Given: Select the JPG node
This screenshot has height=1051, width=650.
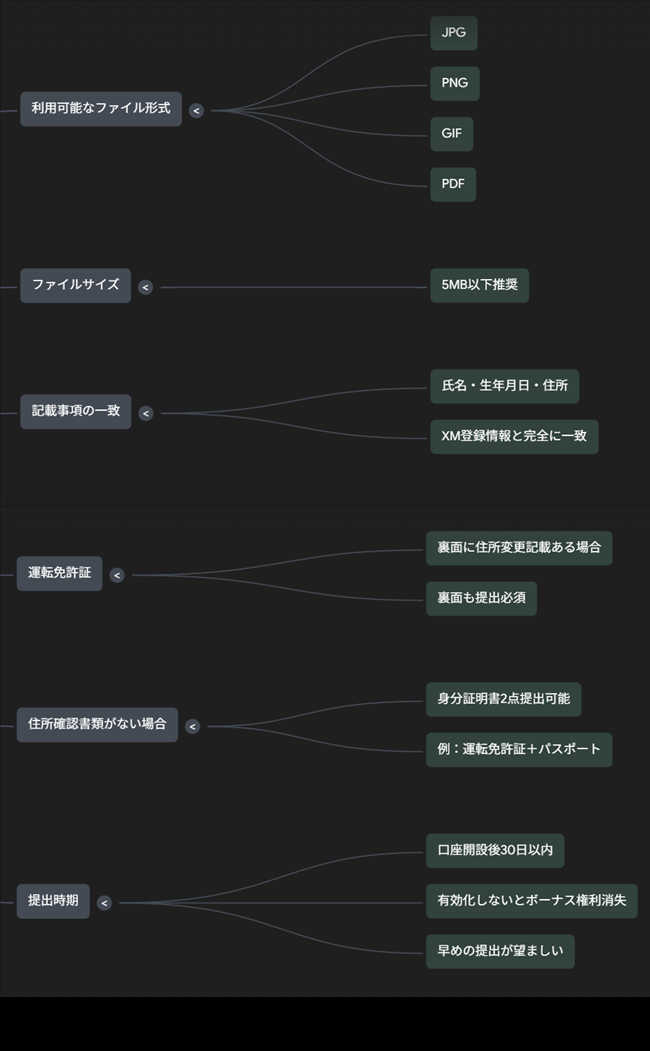Looking at the screenshot, I should tap(453, 33).
